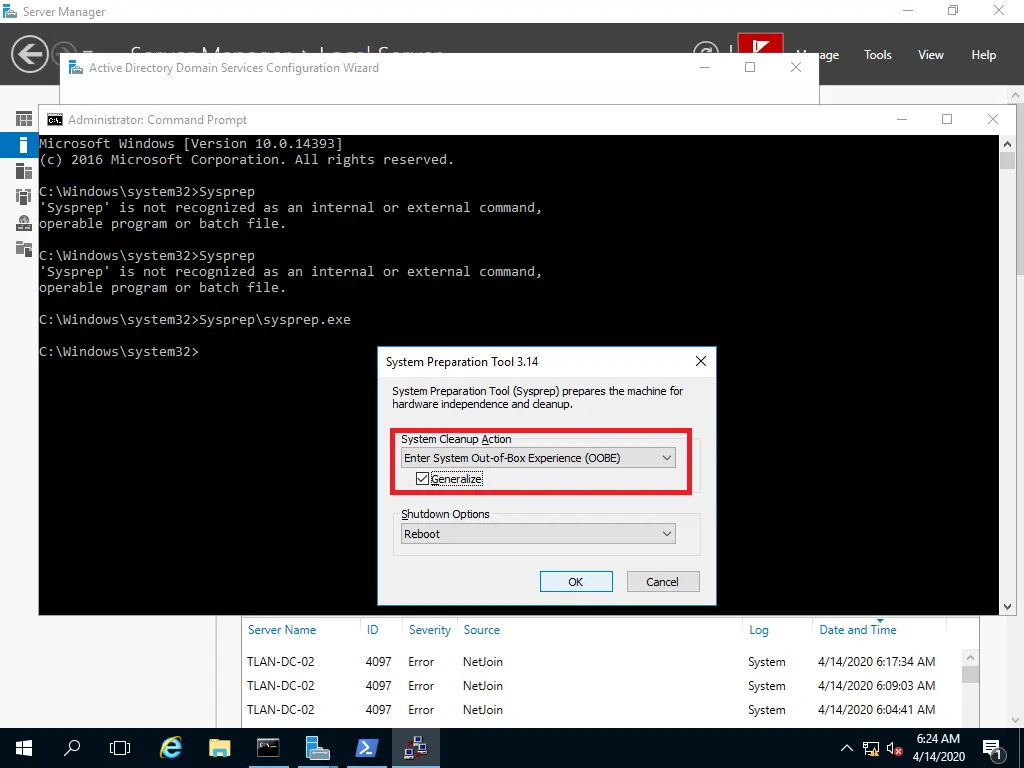Click the Server Manager title bar icon
1024x768 pixels.
[x=10, y=11]
